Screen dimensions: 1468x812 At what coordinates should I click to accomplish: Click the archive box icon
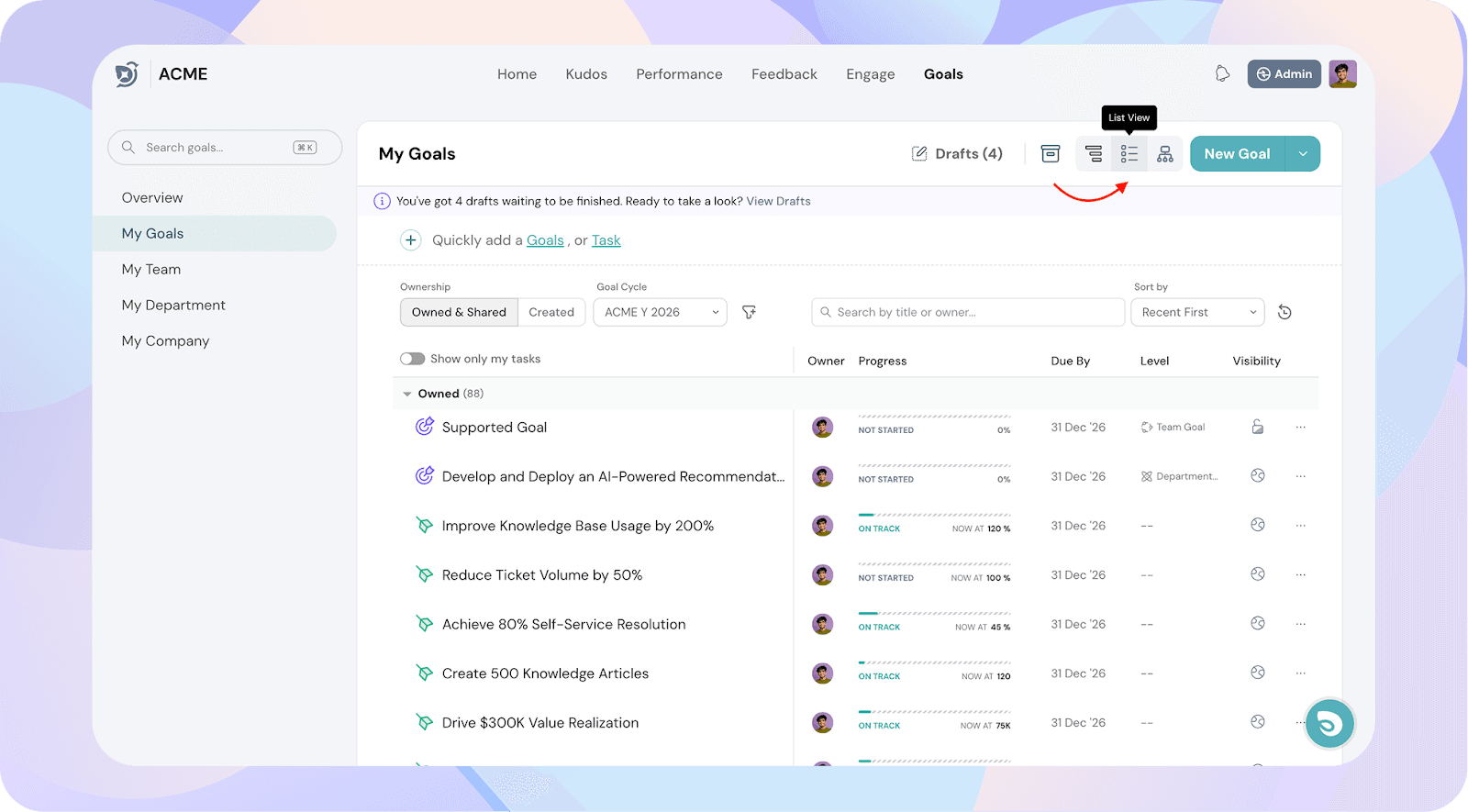point(1051,154)
